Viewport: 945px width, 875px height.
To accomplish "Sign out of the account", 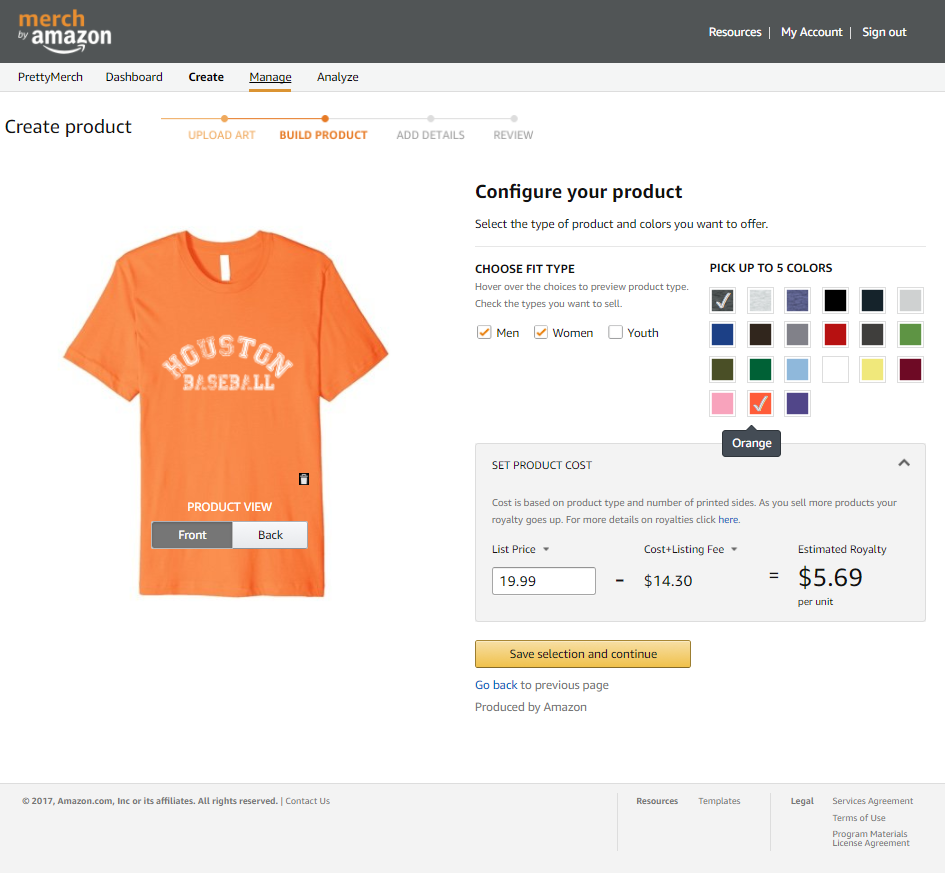I will click(x=884, y=31).
